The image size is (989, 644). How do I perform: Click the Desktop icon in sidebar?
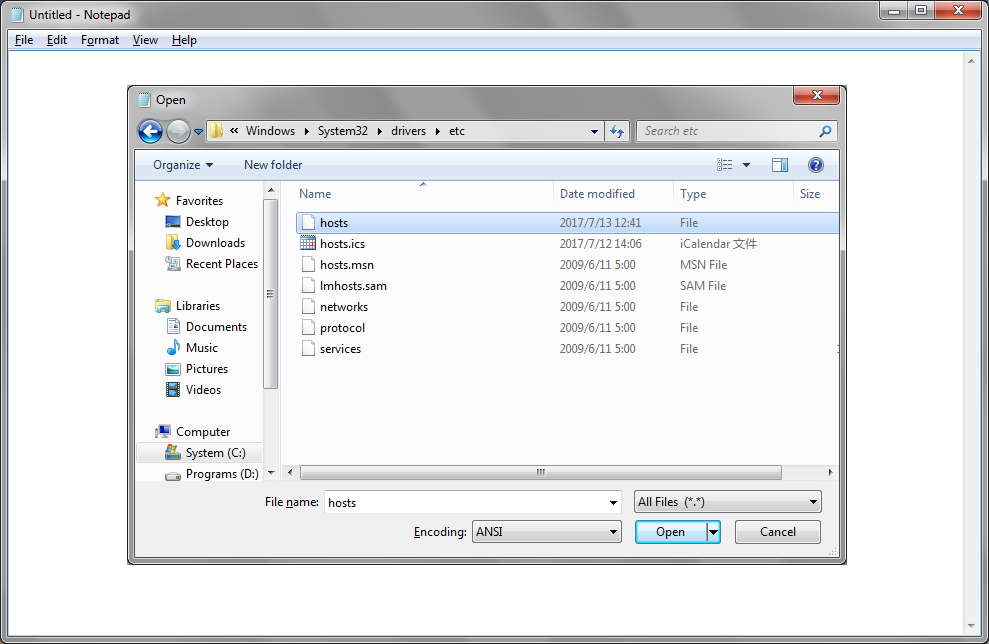click(173, 221)
